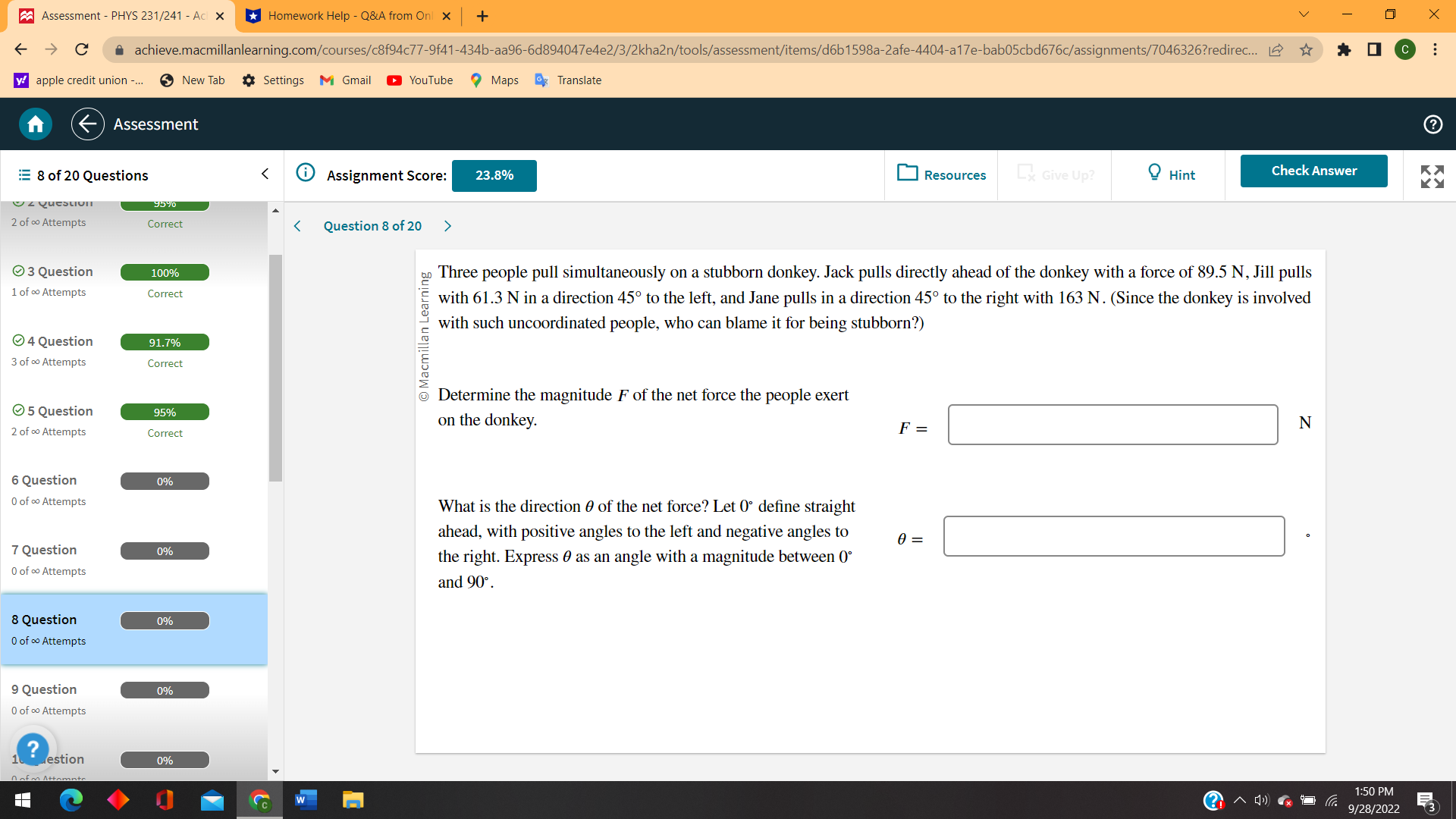Click the back arrow beside Assessment title

[87, 124]
